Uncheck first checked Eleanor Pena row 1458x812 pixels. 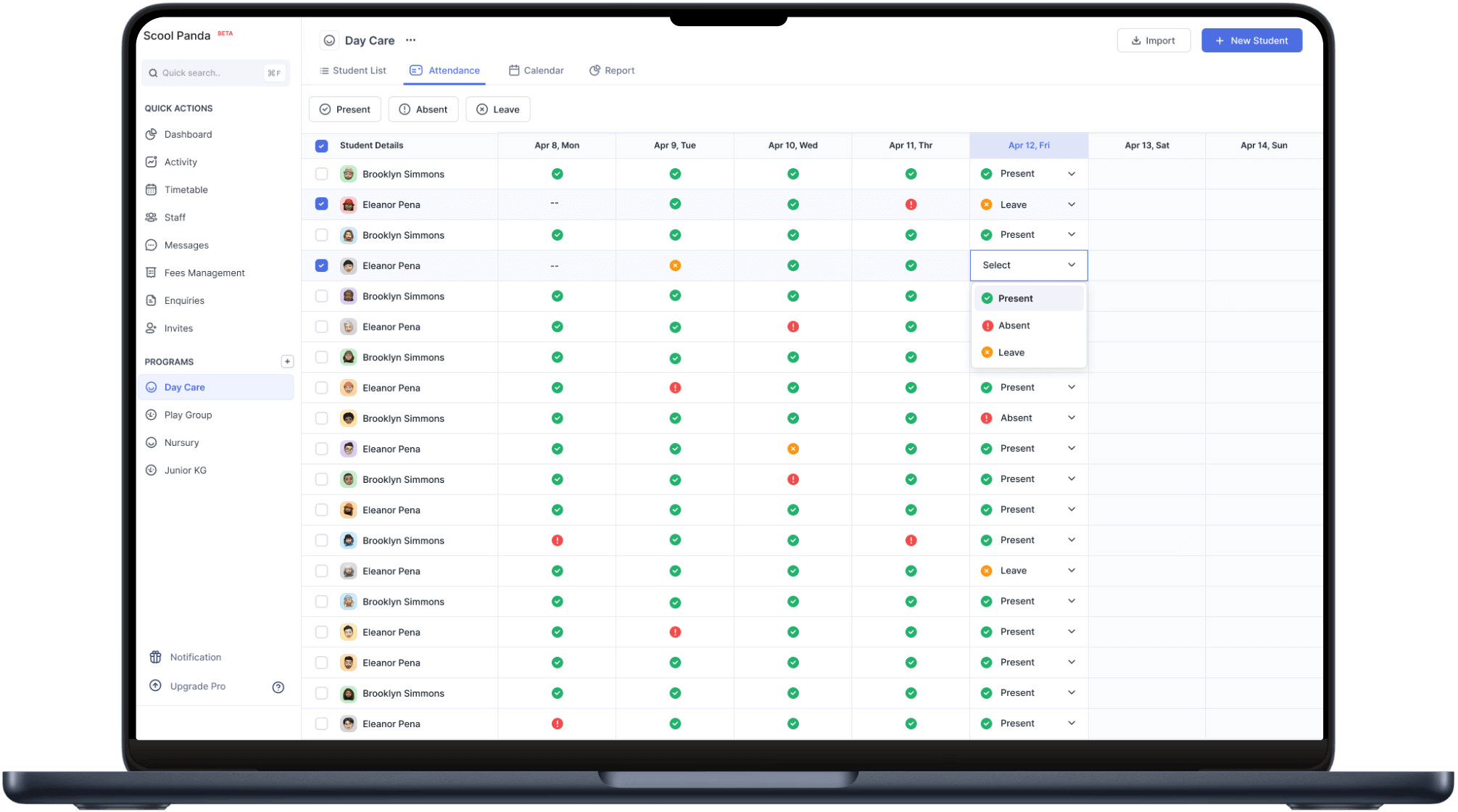pyautogui.click(x=321, y=204)
